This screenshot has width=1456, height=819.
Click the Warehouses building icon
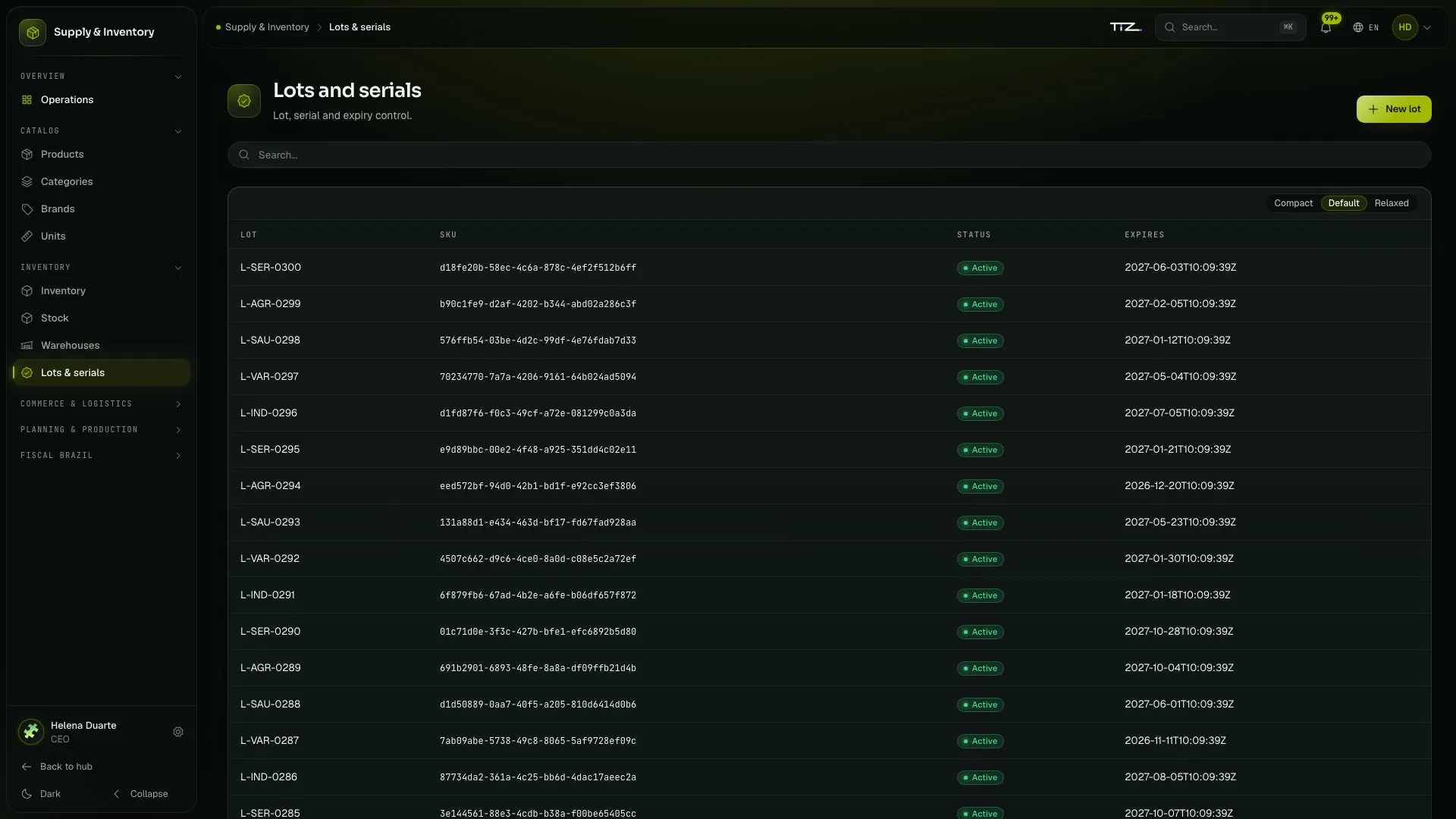(27, 346)
